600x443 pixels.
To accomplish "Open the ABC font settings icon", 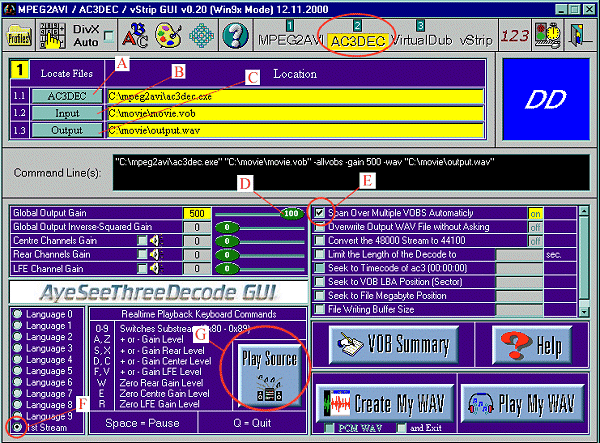I will (x=135, y=35).
